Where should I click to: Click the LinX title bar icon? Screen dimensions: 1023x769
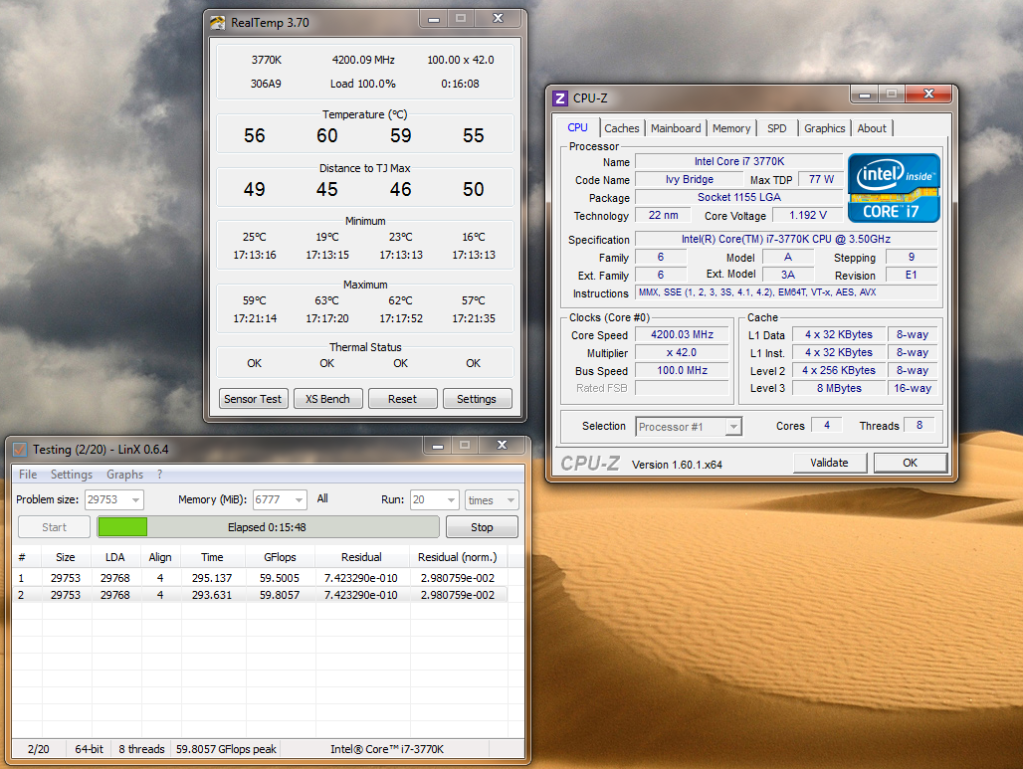20,449
